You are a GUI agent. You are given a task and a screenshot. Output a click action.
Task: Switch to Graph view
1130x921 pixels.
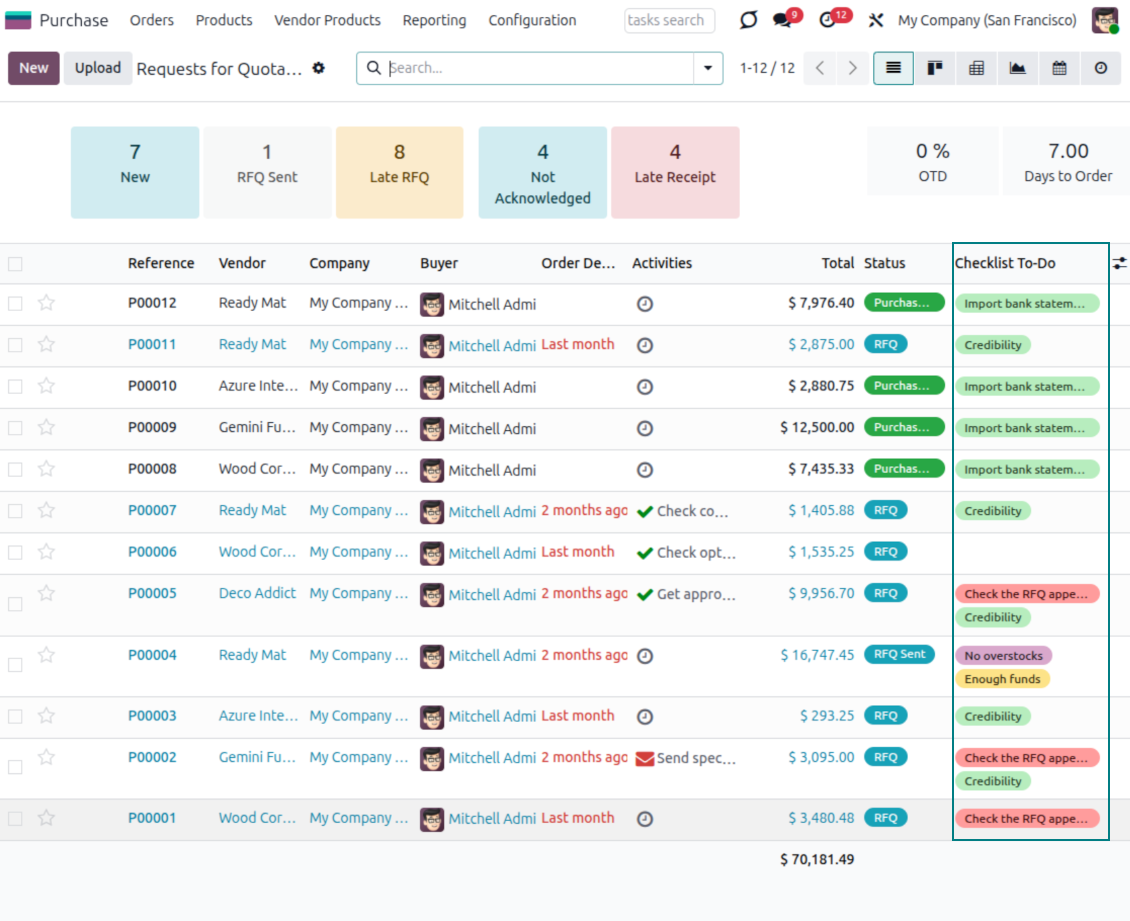pos(1017,68)
